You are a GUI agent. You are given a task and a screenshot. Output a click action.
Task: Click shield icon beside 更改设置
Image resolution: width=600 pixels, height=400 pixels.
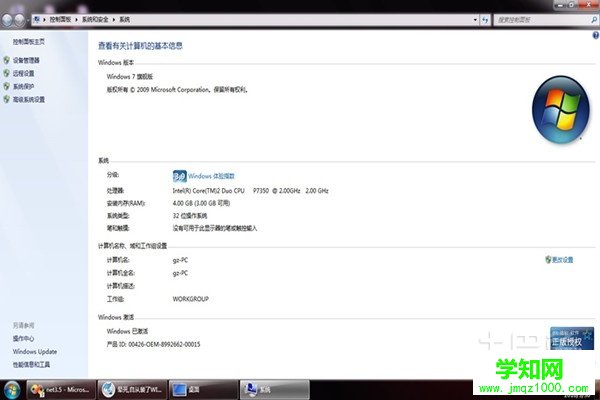(x=548, y=260)
